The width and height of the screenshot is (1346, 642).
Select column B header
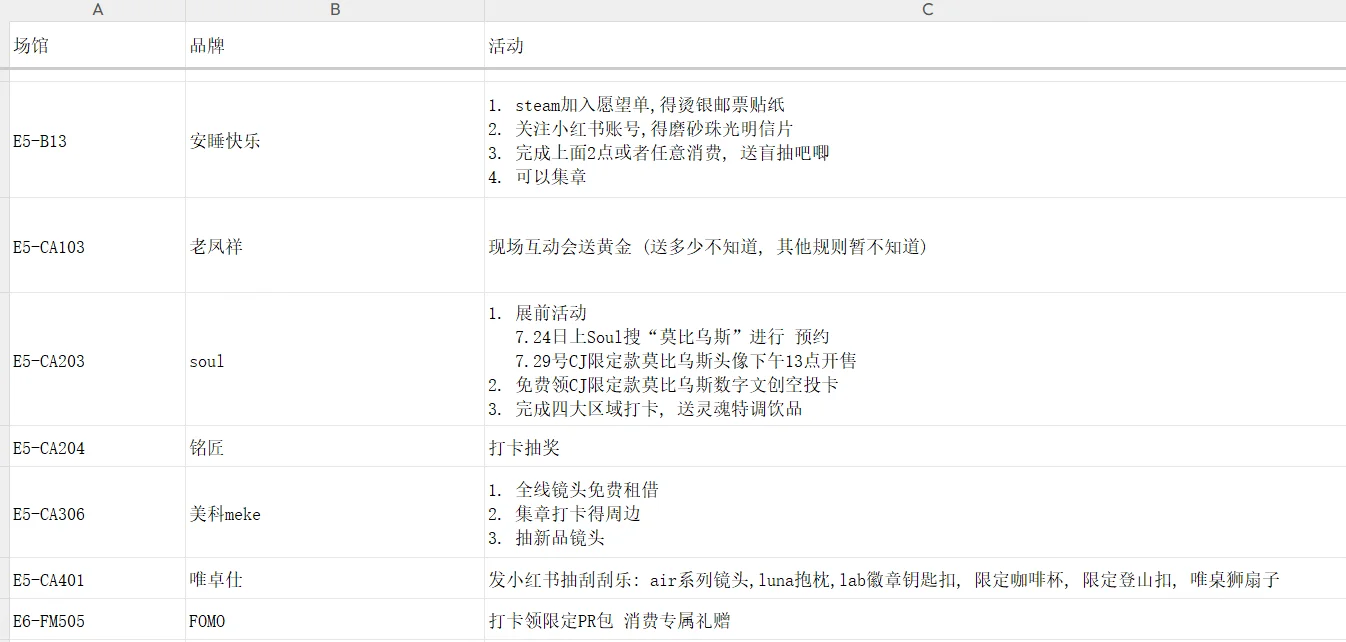[x=335, y=10]
